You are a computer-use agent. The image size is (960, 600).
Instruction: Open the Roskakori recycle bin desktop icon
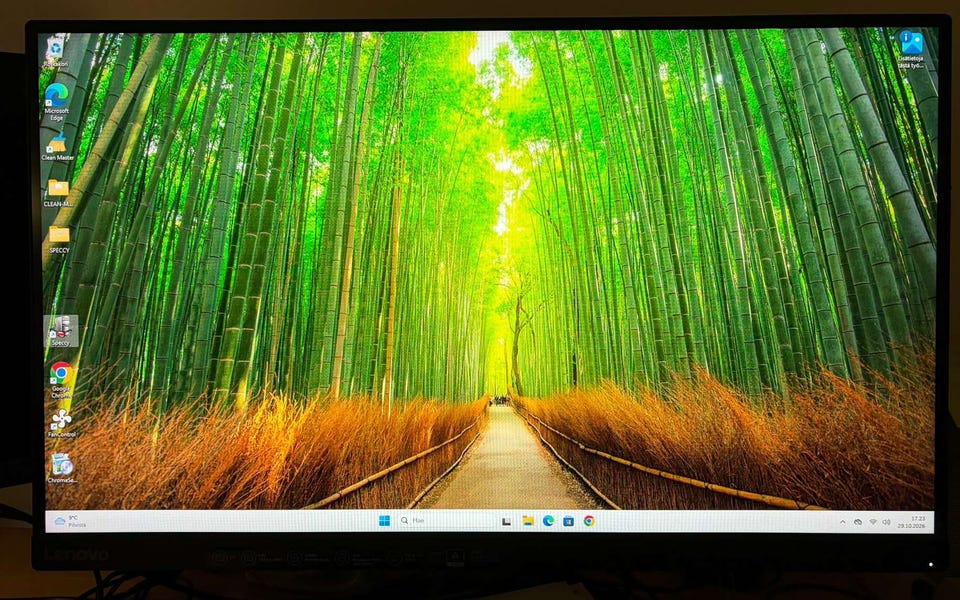tap(56, 51)
